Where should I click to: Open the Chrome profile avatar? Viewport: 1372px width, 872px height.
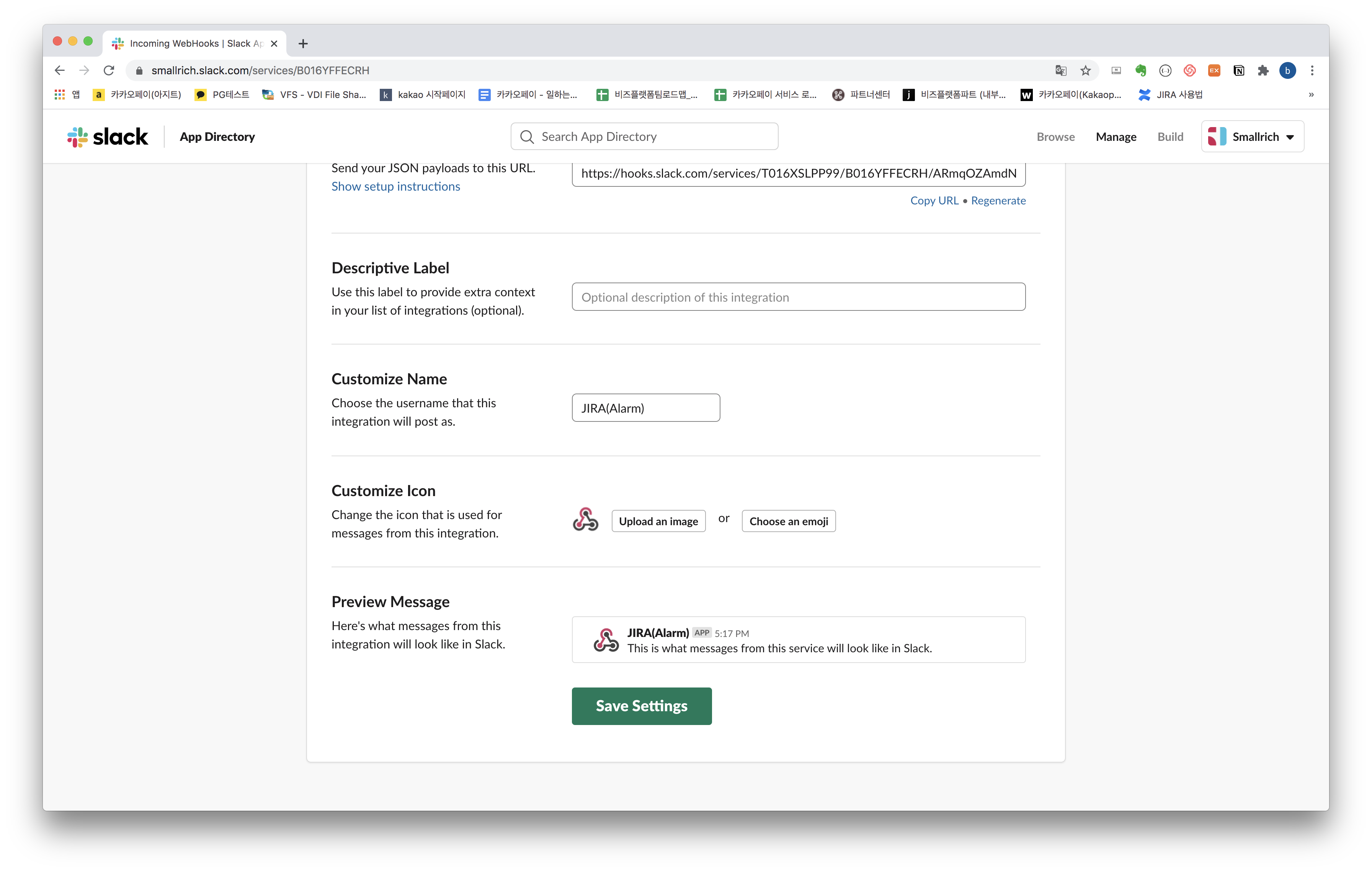1288,71
